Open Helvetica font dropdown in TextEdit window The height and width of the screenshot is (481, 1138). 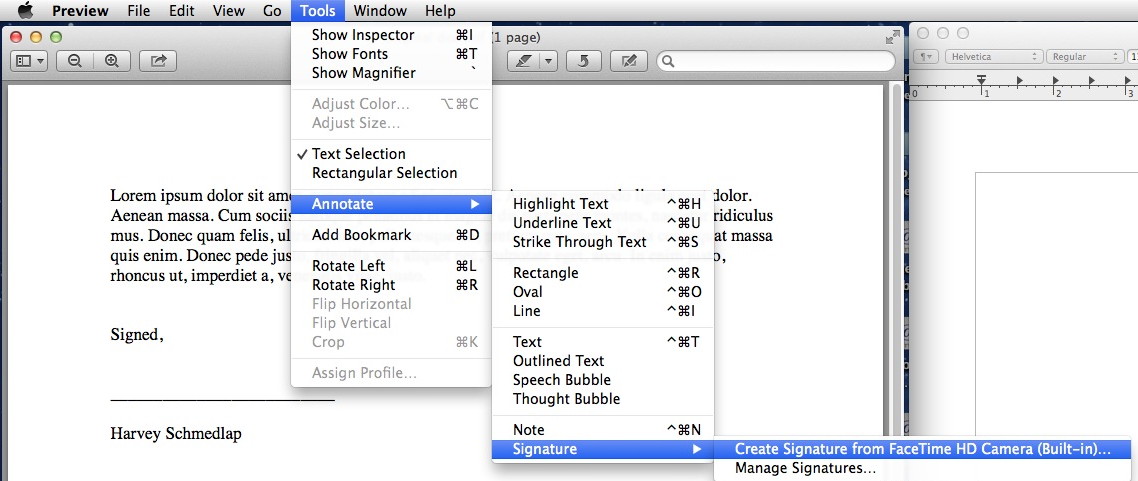click(x=994, y=57)
